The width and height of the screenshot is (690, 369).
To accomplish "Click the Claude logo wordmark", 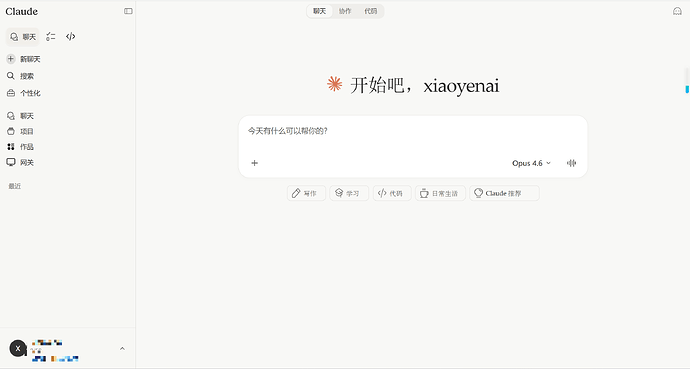I will point(22,11).
